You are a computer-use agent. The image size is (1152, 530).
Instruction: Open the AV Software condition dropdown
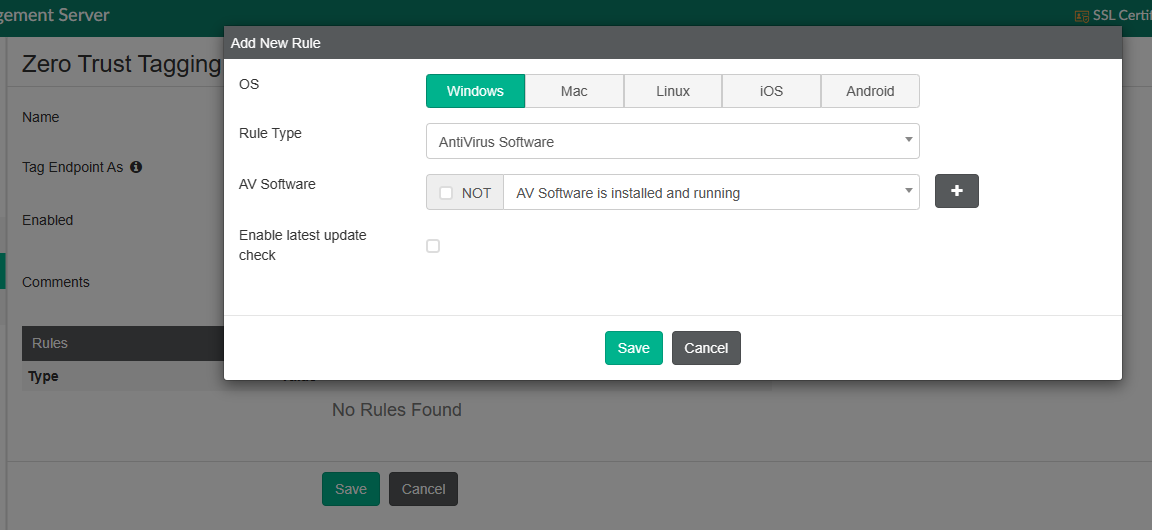711,193
